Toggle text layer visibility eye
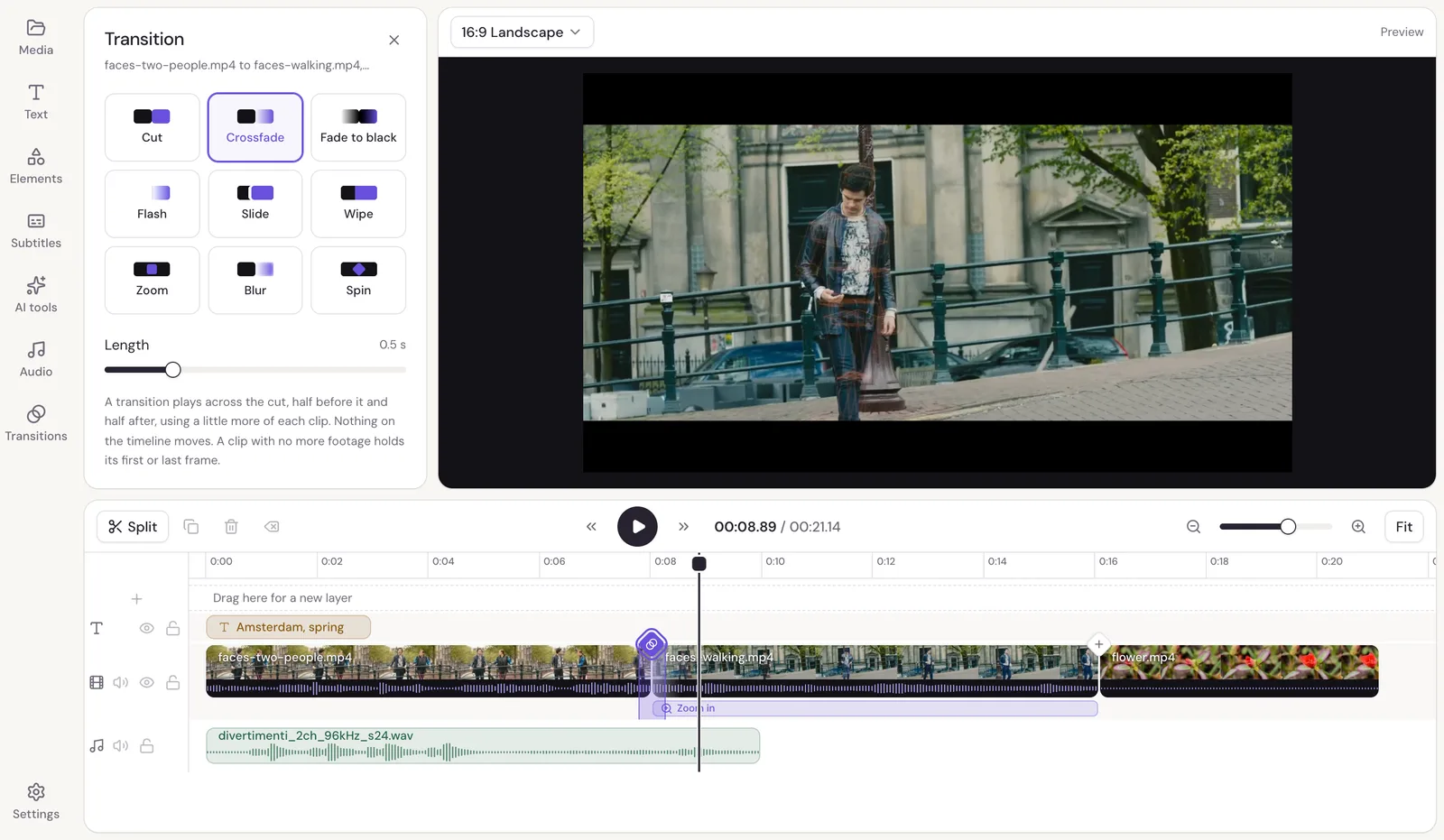The width and height of the screenshot is (1444, 840). tap(146, 628)
